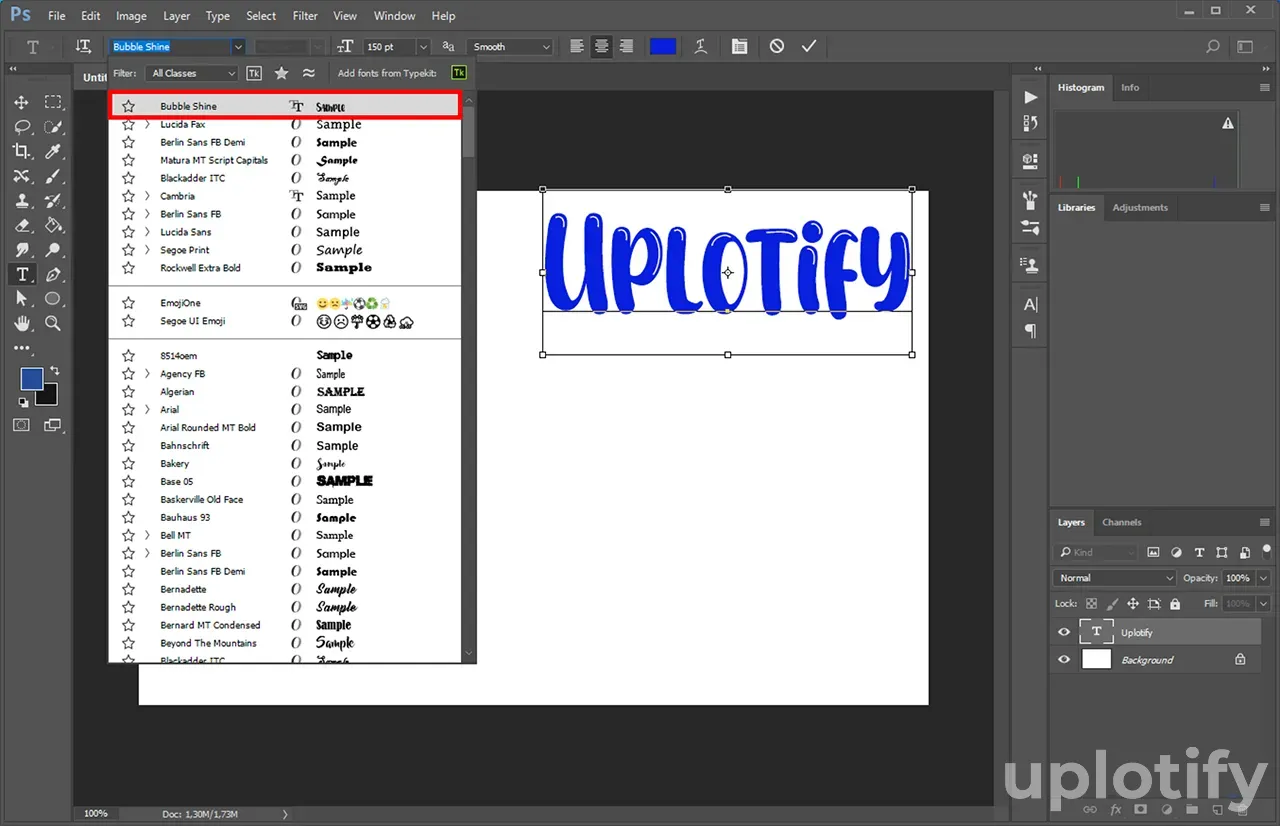Viewport: 1280px width, 826px height.
Task: Select the Rectangular Marquee tool
Action: 53,103
